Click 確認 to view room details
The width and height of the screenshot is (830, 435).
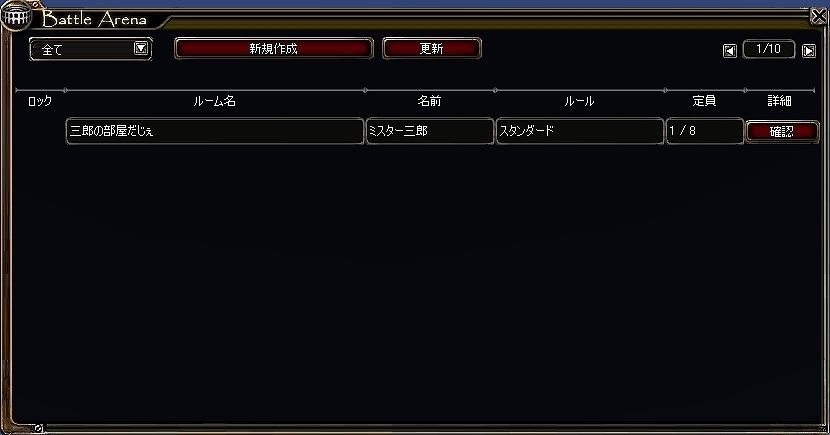pos(782,131)
